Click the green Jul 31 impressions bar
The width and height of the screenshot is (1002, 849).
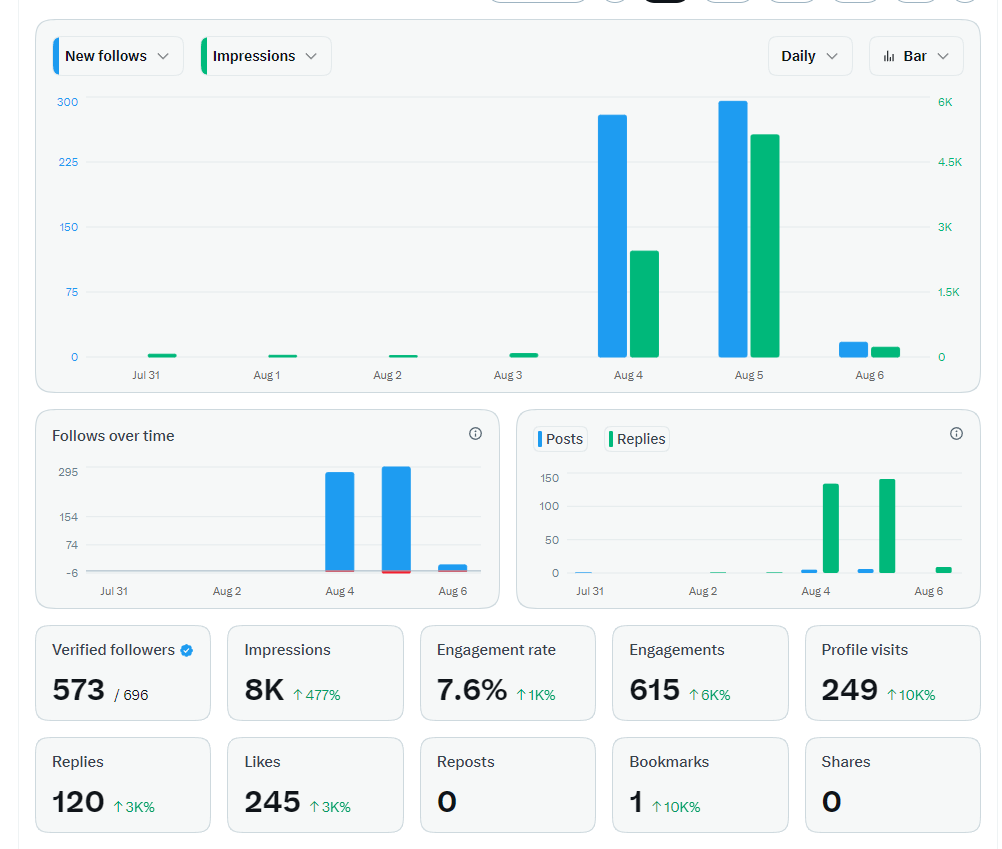coord(162,355)
